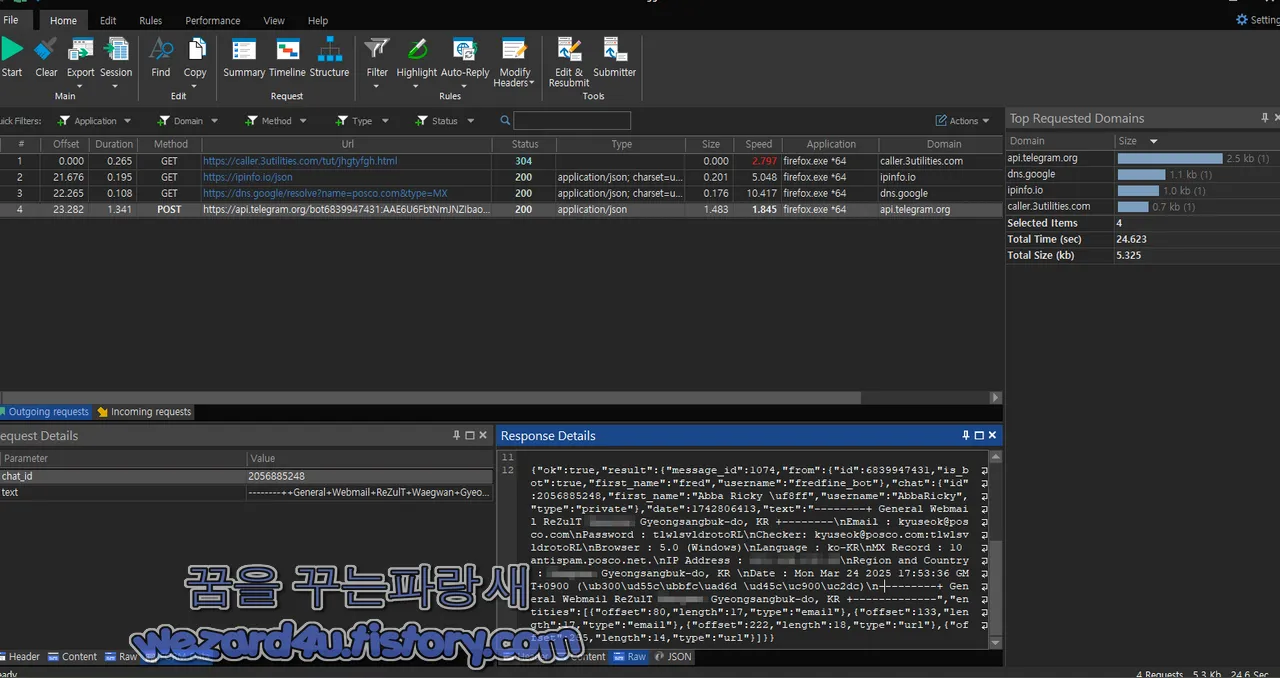Open the ipinfo.io/json request URL
This screenshot has height=678, width=1280.
click(x=248, y=177)
